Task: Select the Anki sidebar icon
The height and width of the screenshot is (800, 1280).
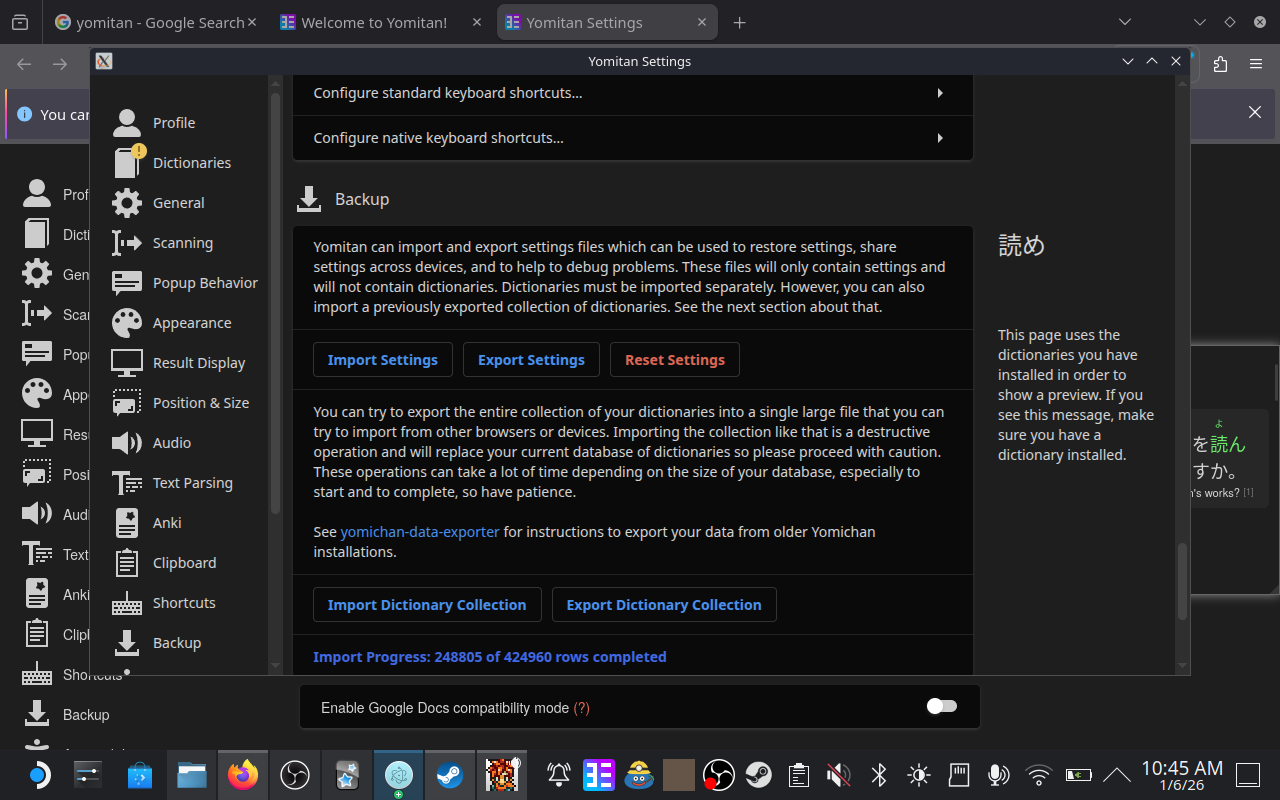Action: coord(127,523)
